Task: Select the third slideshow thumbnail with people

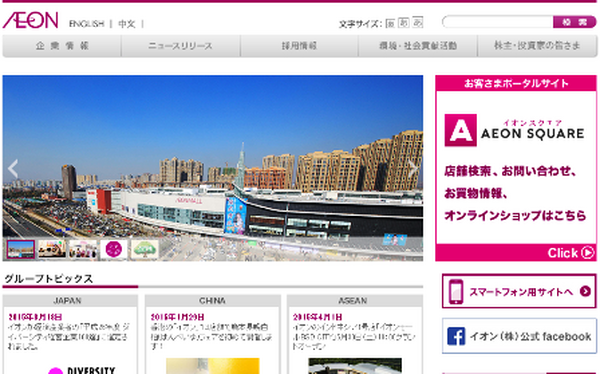Action: (x=83, y=250)
